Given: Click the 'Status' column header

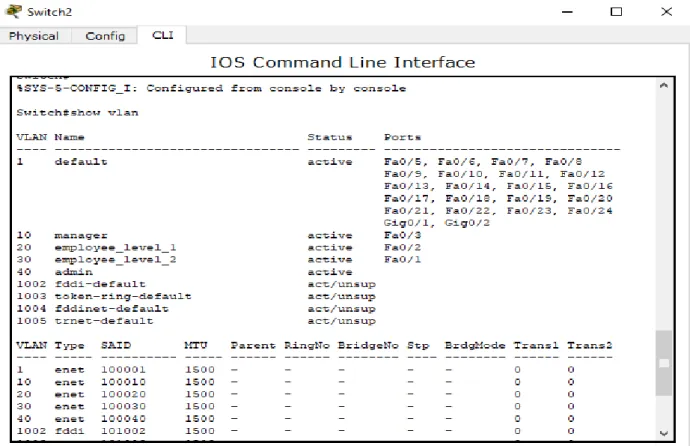Looking at the screenshot, I should (x=330, y=137).
